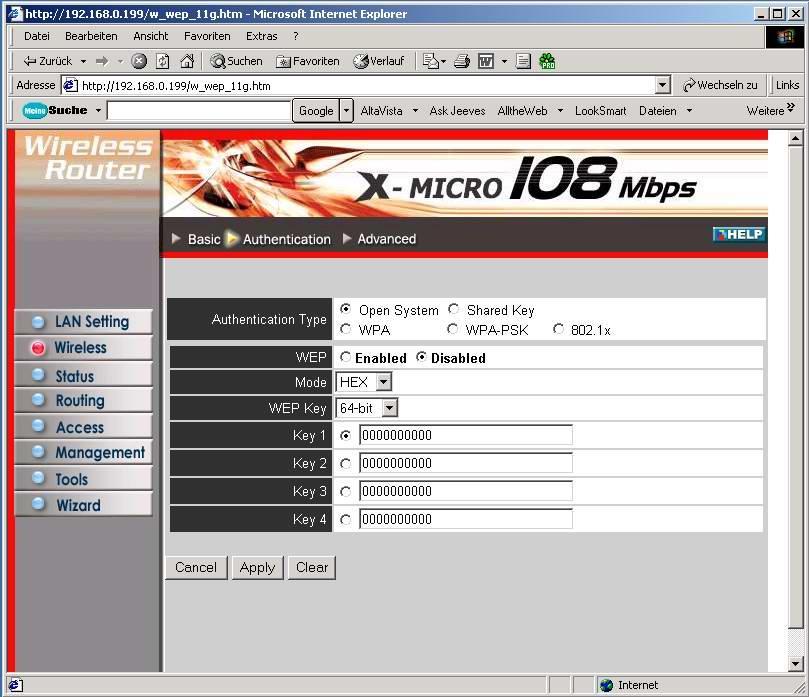Click the blue HELP icon
809x697 pixels.
click(x=738, y=234)
